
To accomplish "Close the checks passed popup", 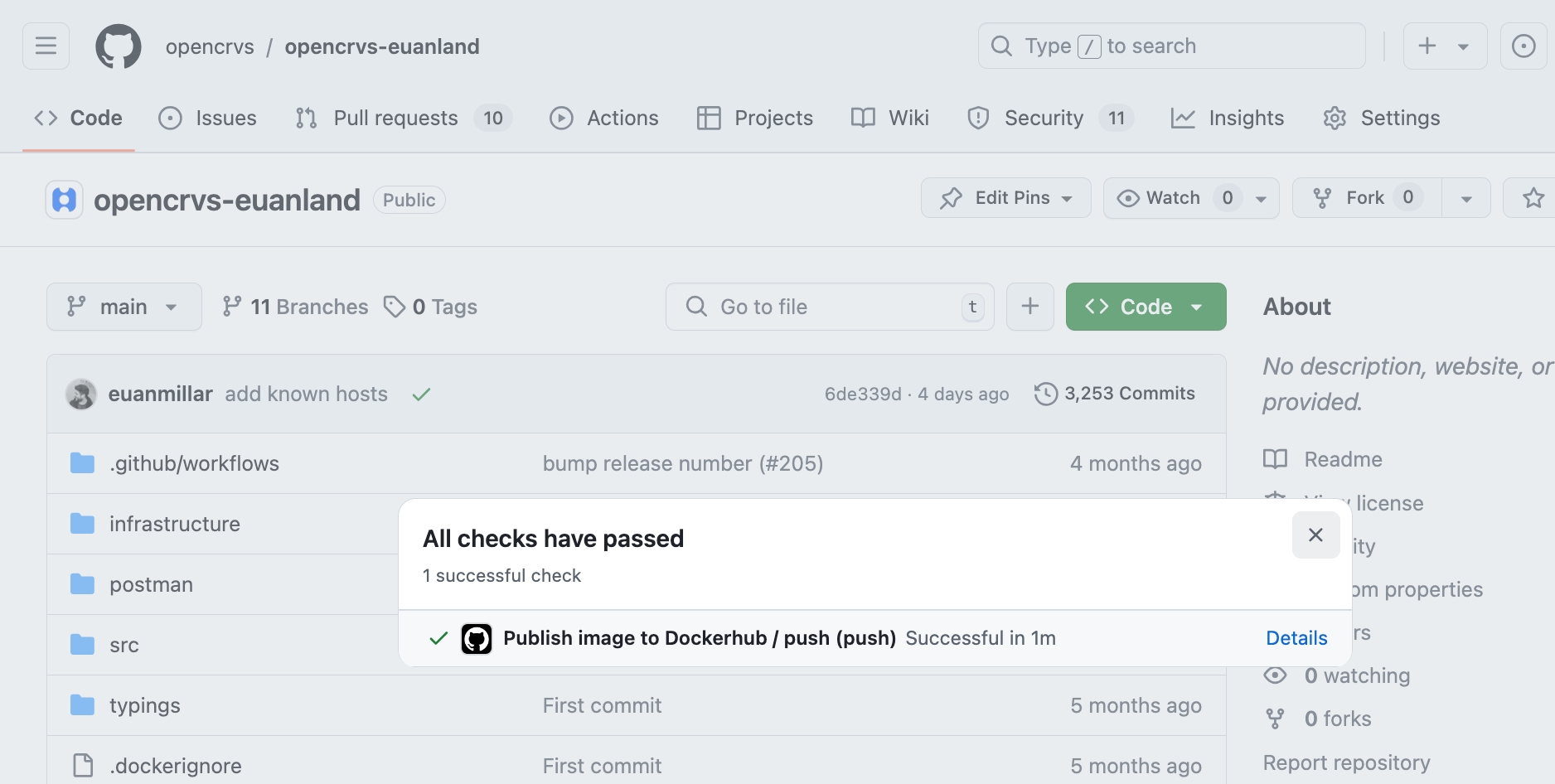I will [1315, 535].
